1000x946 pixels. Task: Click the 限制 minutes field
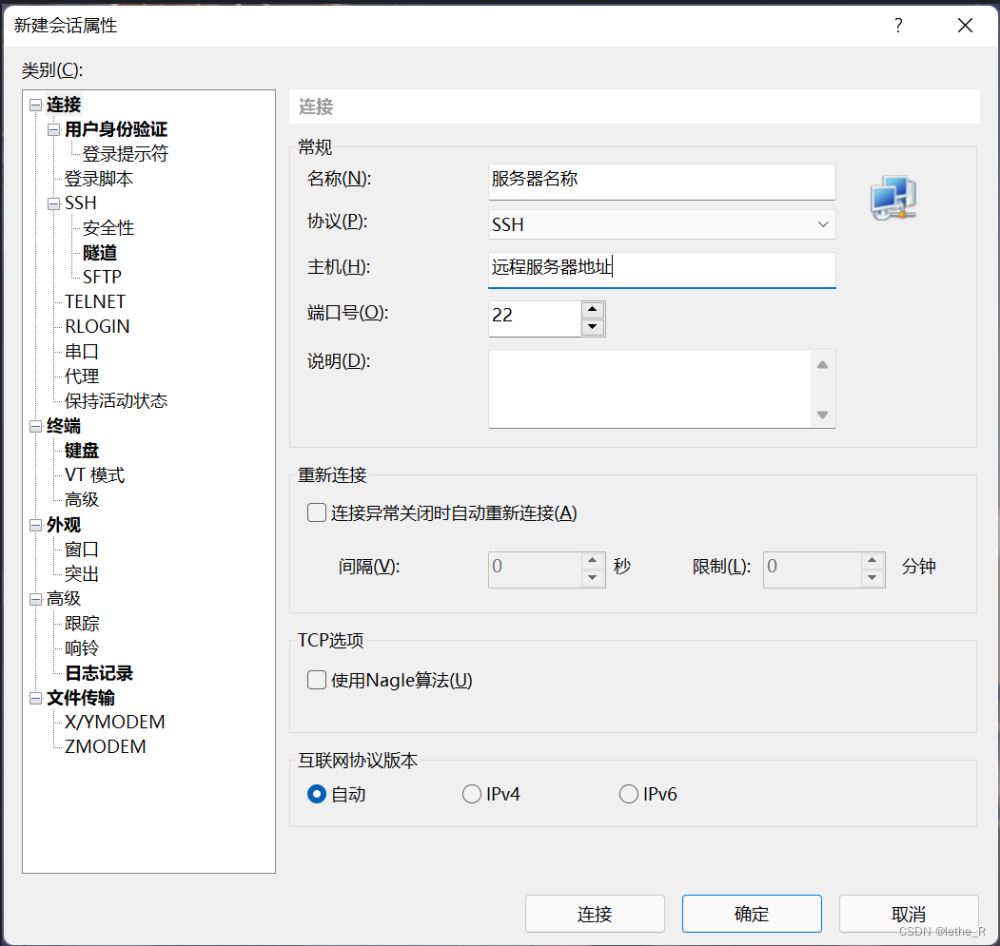point(812,570)
